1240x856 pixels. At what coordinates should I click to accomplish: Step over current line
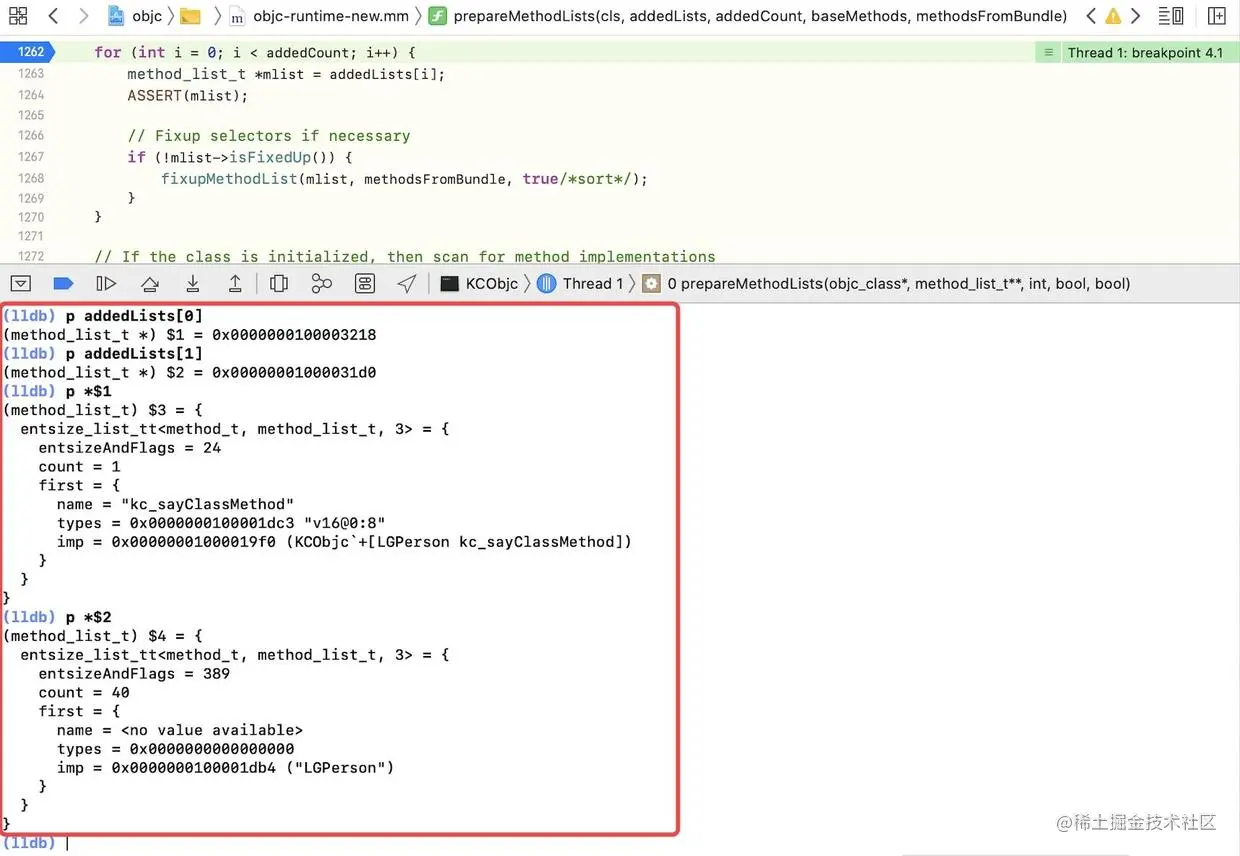tap(149, 284)
